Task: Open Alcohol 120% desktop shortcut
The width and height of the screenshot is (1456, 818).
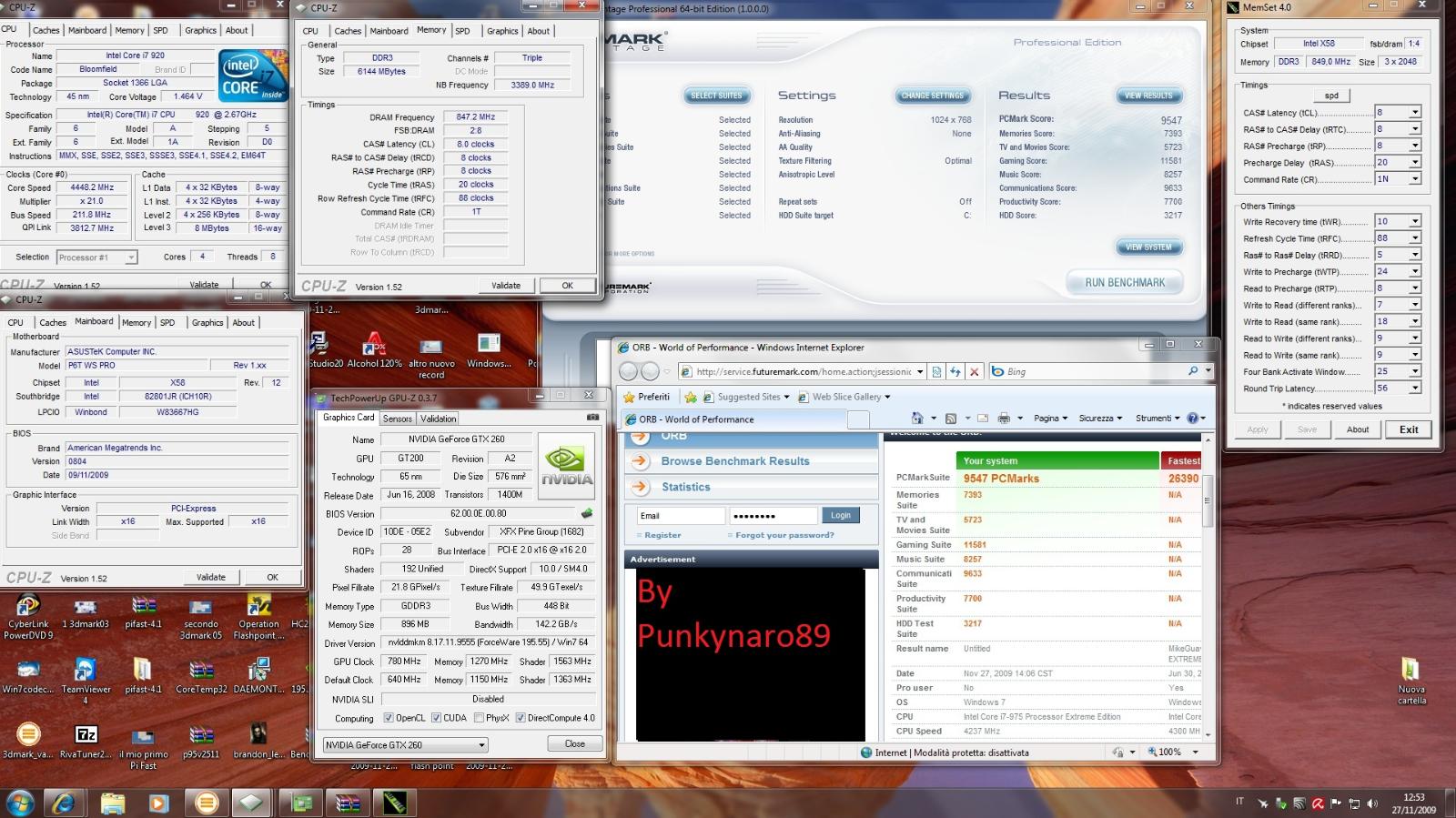Action: [374, 350]
